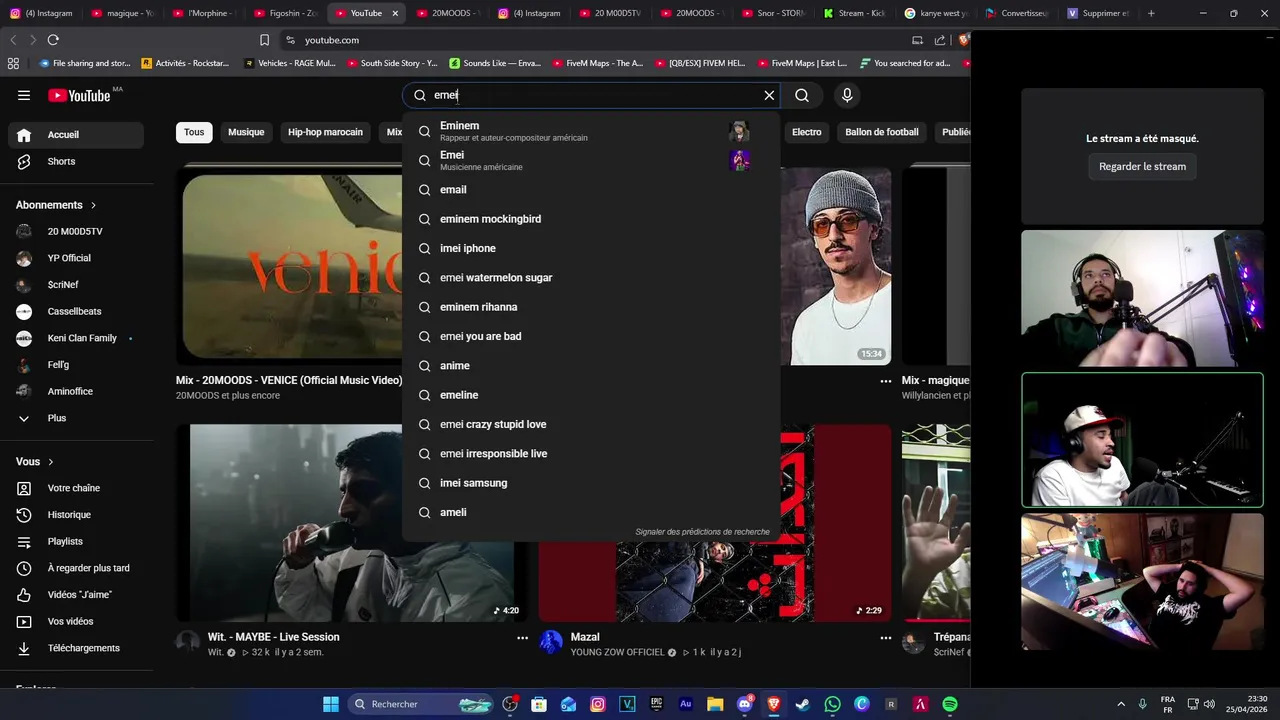Select the 'Hip-hop marocain' filter chip
The height and width of the screenshot is (720, 1280).
point(325,132)
